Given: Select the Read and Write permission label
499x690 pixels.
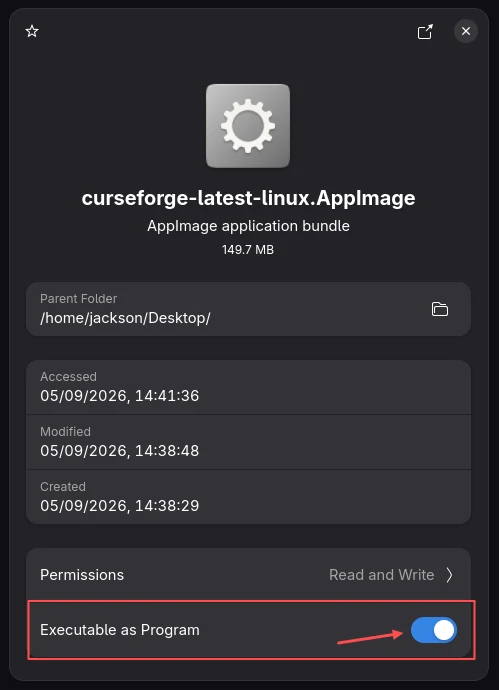Looking at the screenshot, I should coord(382,575).
